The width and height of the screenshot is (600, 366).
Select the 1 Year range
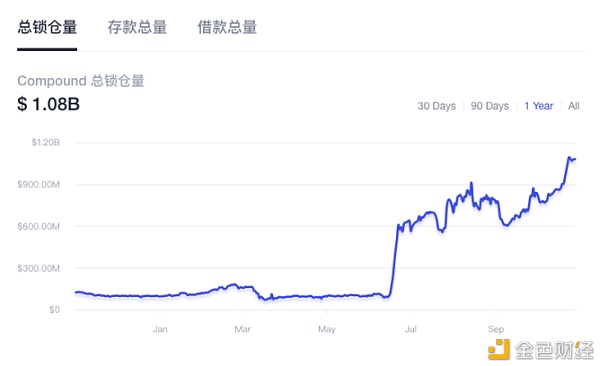tap(539, 106)
